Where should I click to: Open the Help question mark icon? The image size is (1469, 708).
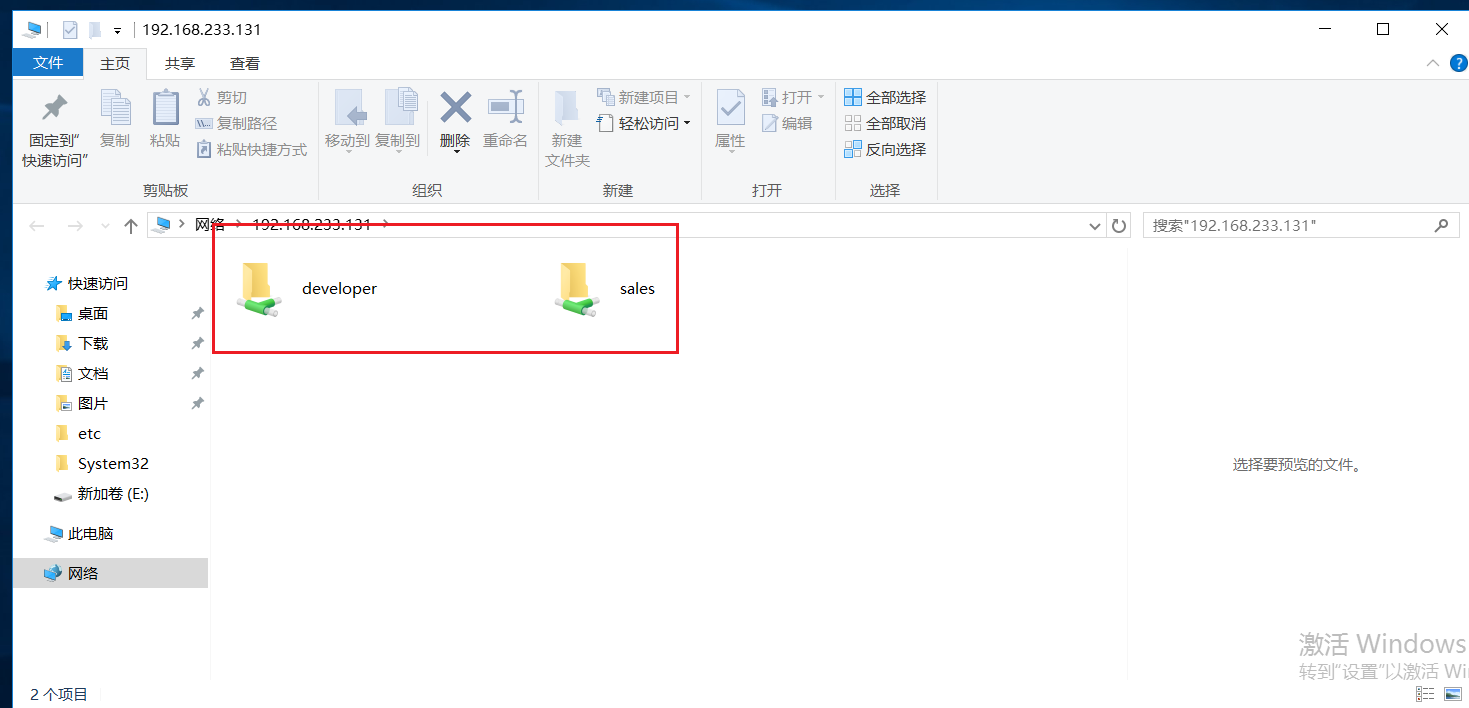(1459, 63)
